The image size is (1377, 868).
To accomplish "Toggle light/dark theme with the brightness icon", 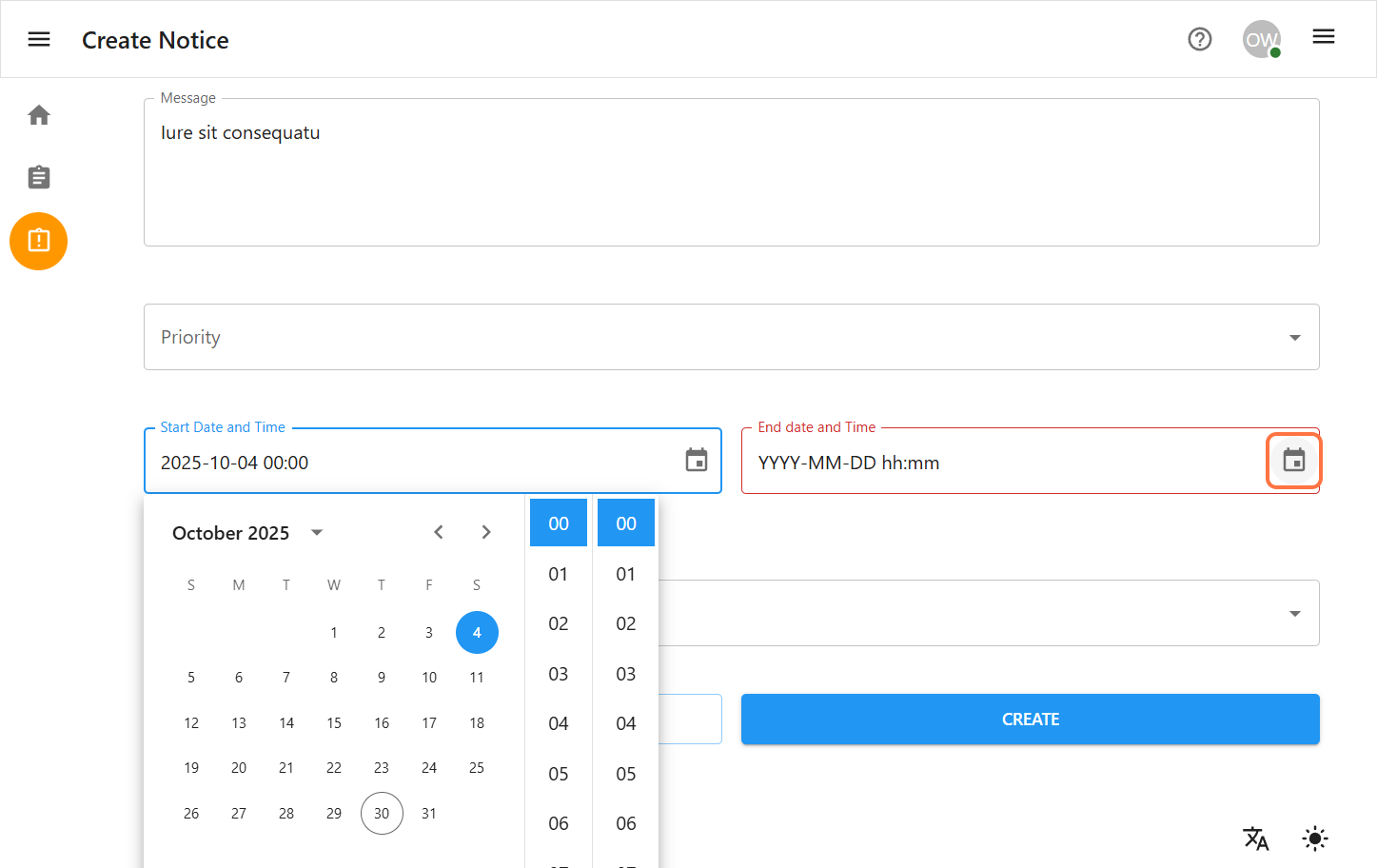I will coord(1314,838).
